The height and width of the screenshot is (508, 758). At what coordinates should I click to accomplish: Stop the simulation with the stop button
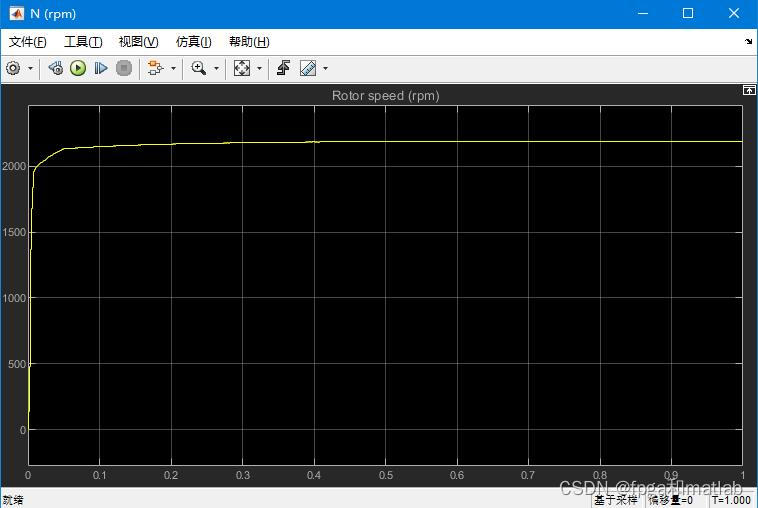point(124,68)
